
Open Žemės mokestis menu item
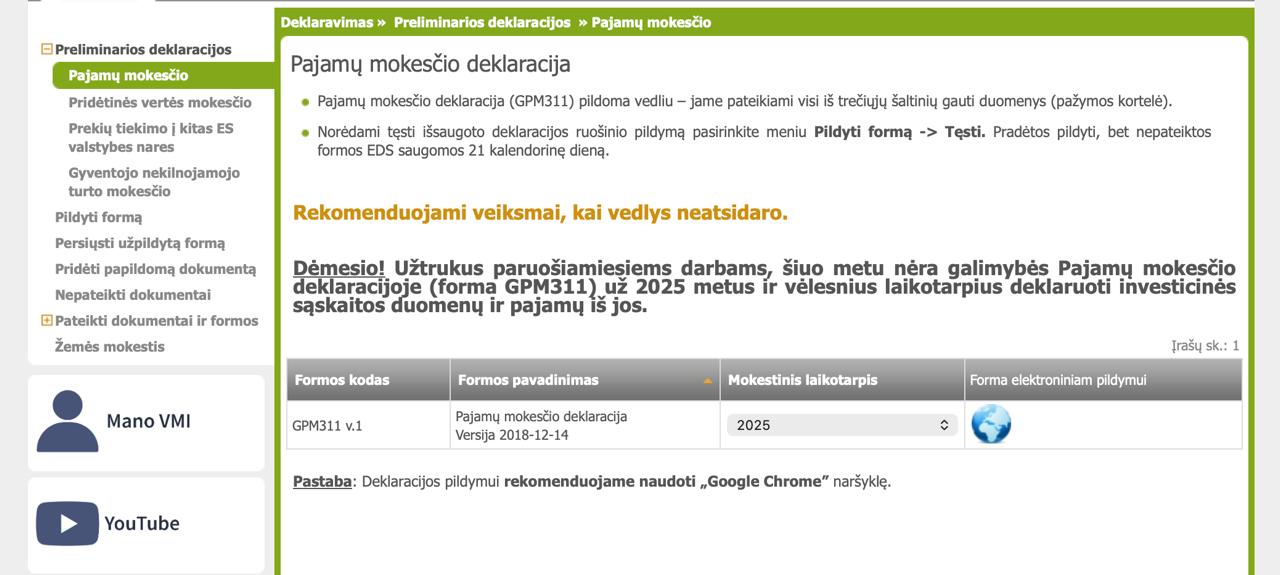coord(110,346)
